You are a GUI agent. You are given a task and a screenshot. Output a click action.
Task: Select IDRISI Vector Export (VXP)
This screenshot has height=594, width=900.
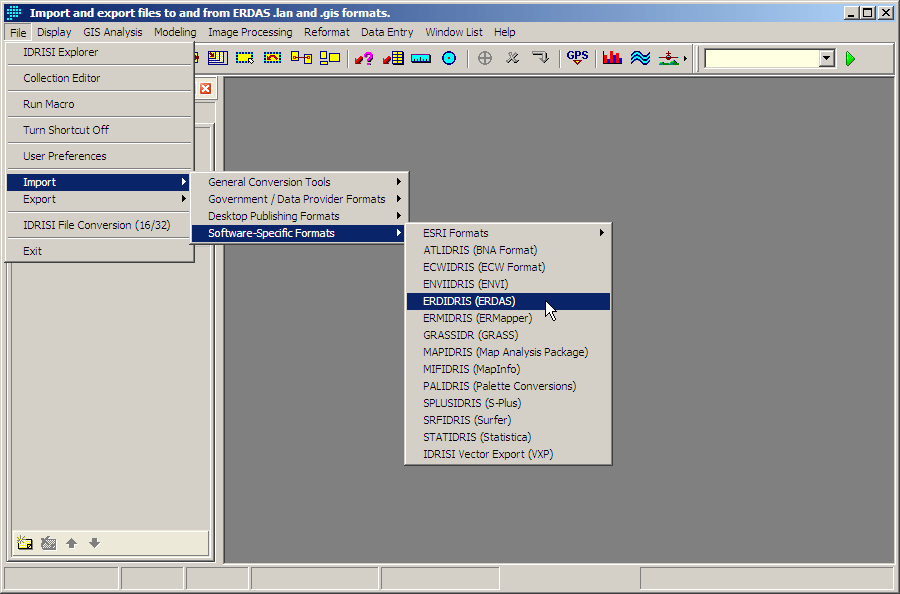(x=509, y=454)
